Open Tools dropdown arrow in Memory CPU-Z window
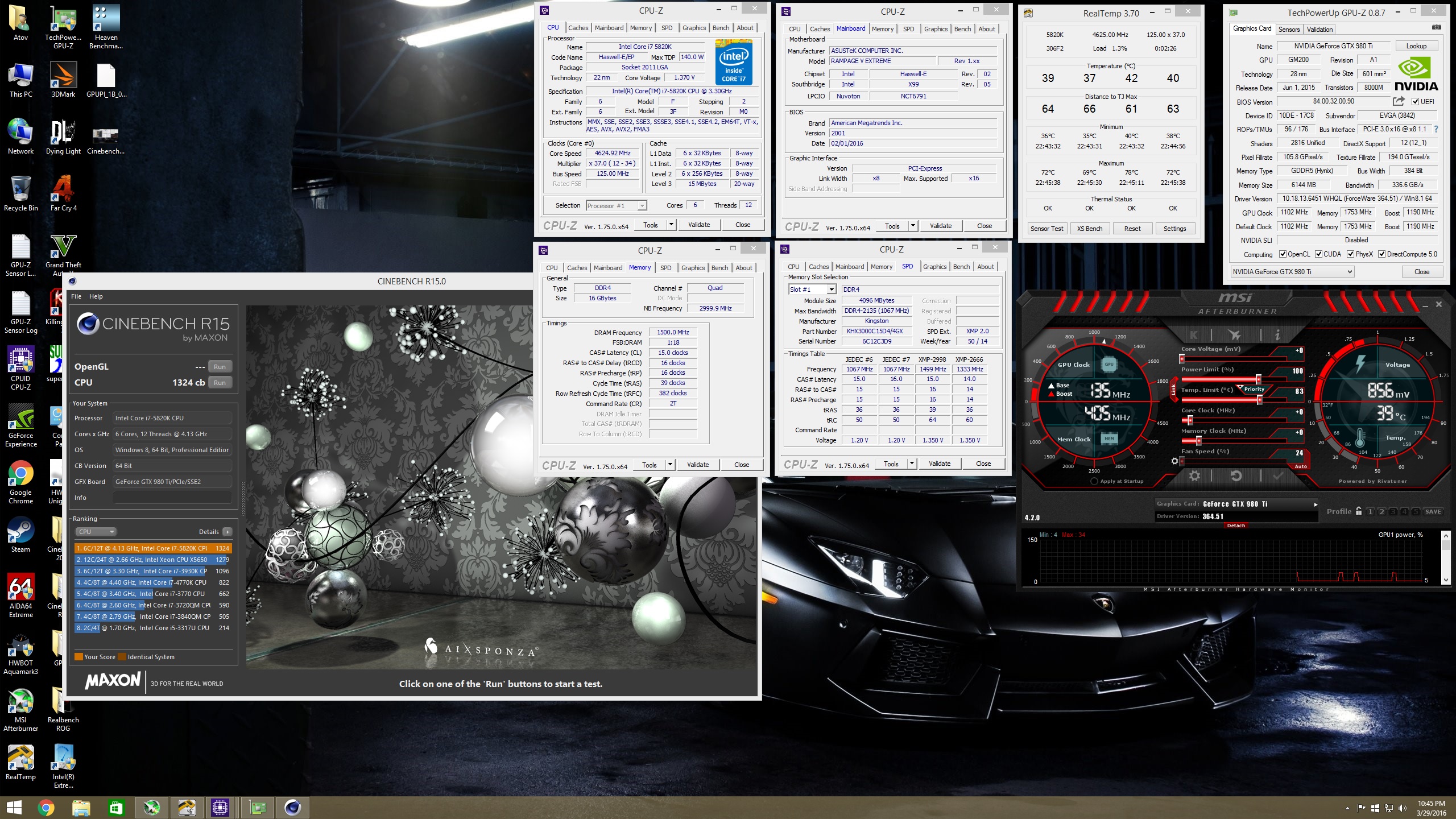1456x819 pixels. pyautogui.click(x=669, y=465)
